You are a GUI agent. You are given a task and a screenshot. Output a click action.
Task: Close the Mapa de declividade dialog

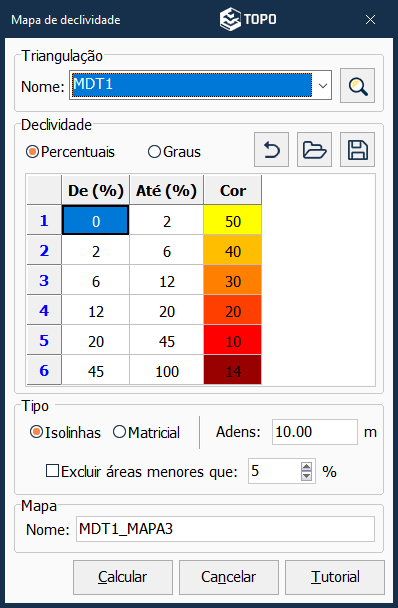[370, 19]
